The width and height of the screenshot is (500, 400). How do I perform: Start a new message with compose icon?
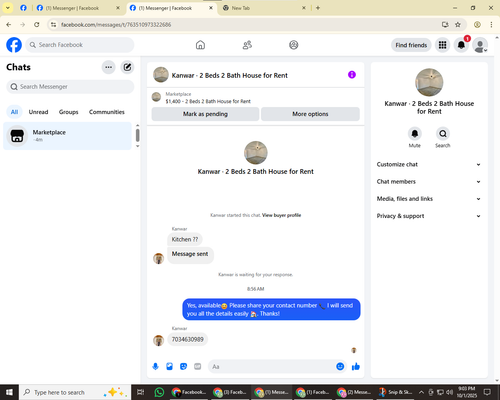coord(127,67)
